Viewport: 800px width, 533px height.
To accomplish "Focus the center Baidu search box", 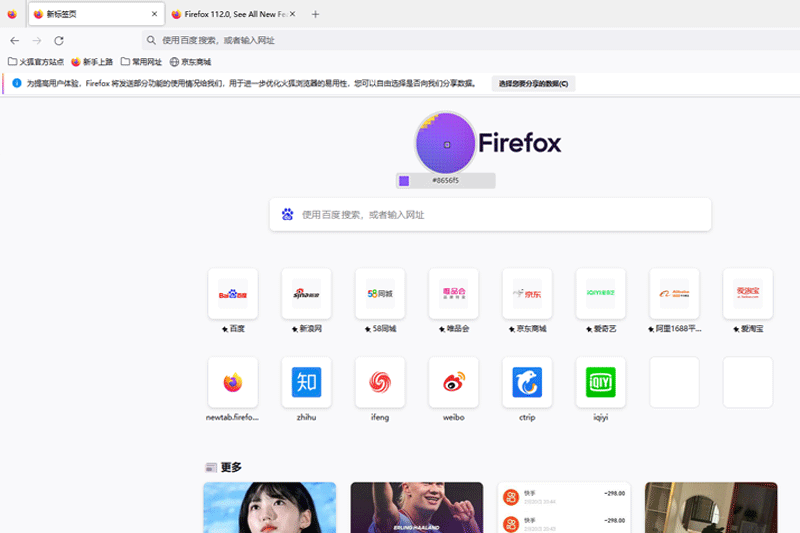I will point(490,214).
